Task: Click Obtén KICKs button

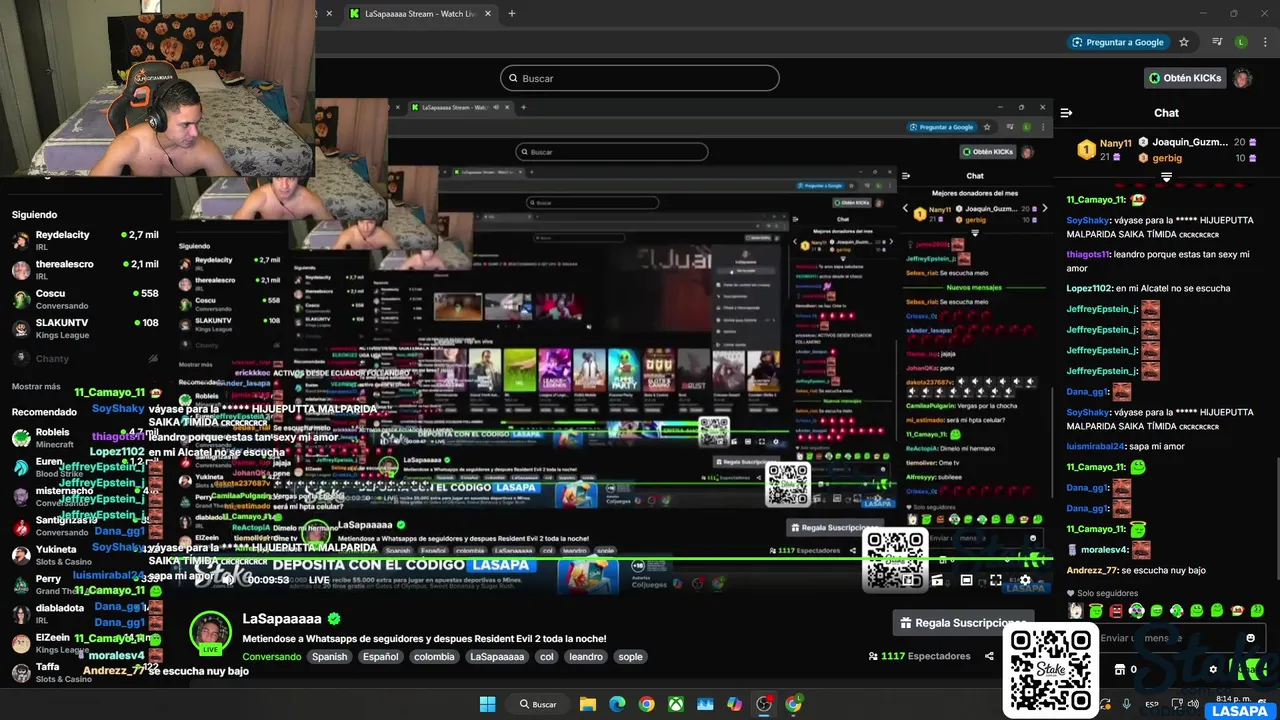Action: point(1185,78)
